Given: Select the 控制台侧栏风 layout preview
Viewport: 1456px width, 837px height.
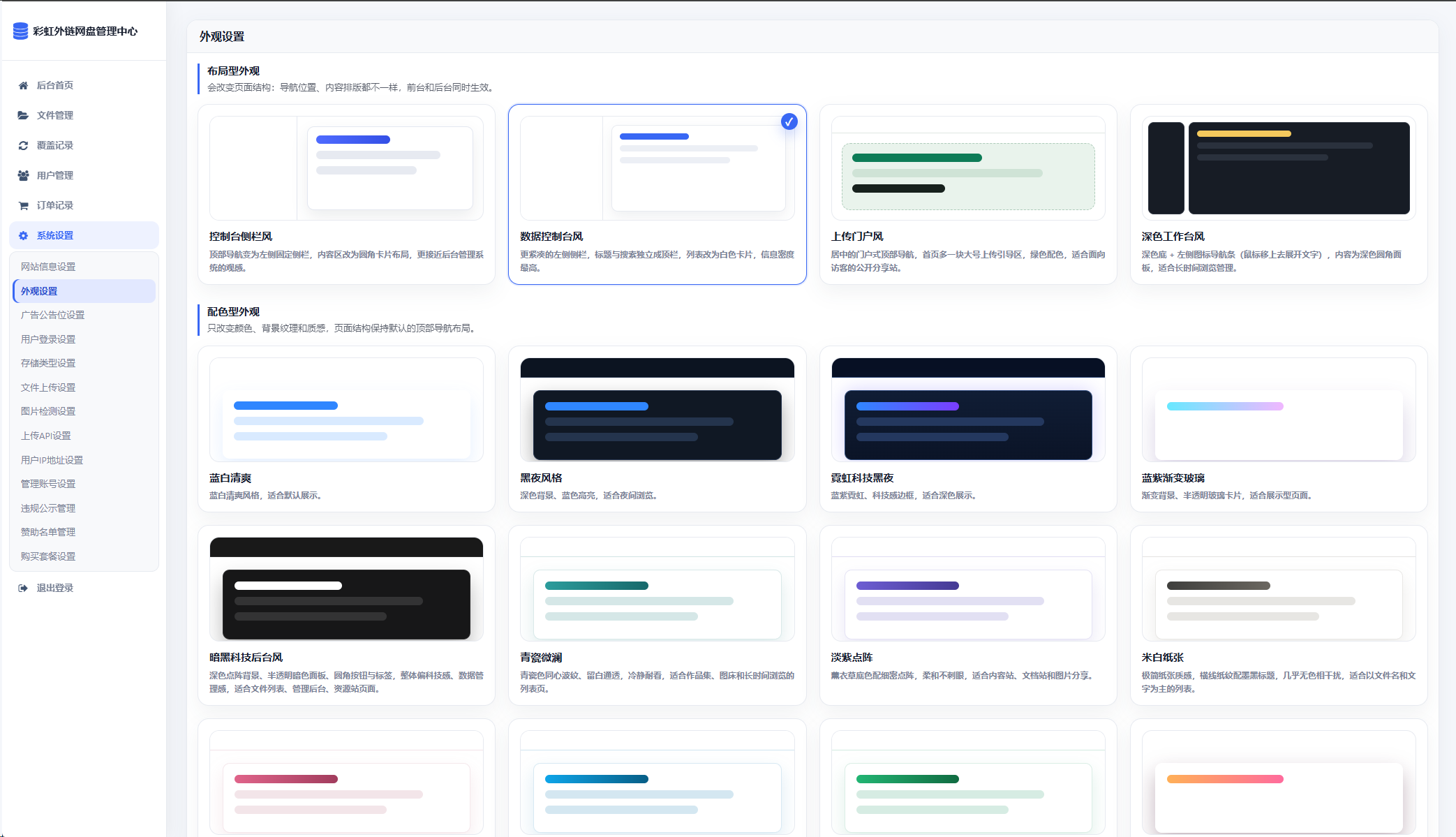Looking at the screenshot, I should pos(346,168).
